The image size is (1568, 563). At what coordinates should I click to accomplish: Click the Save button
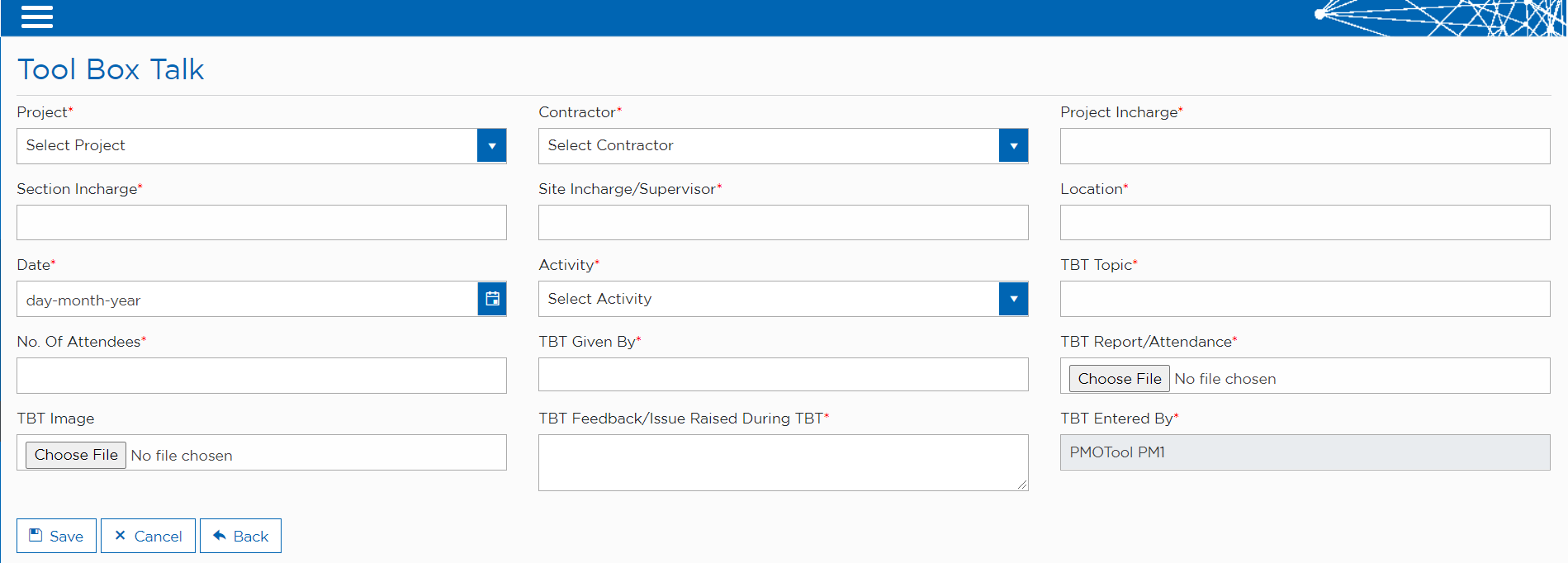coord(56,536)
